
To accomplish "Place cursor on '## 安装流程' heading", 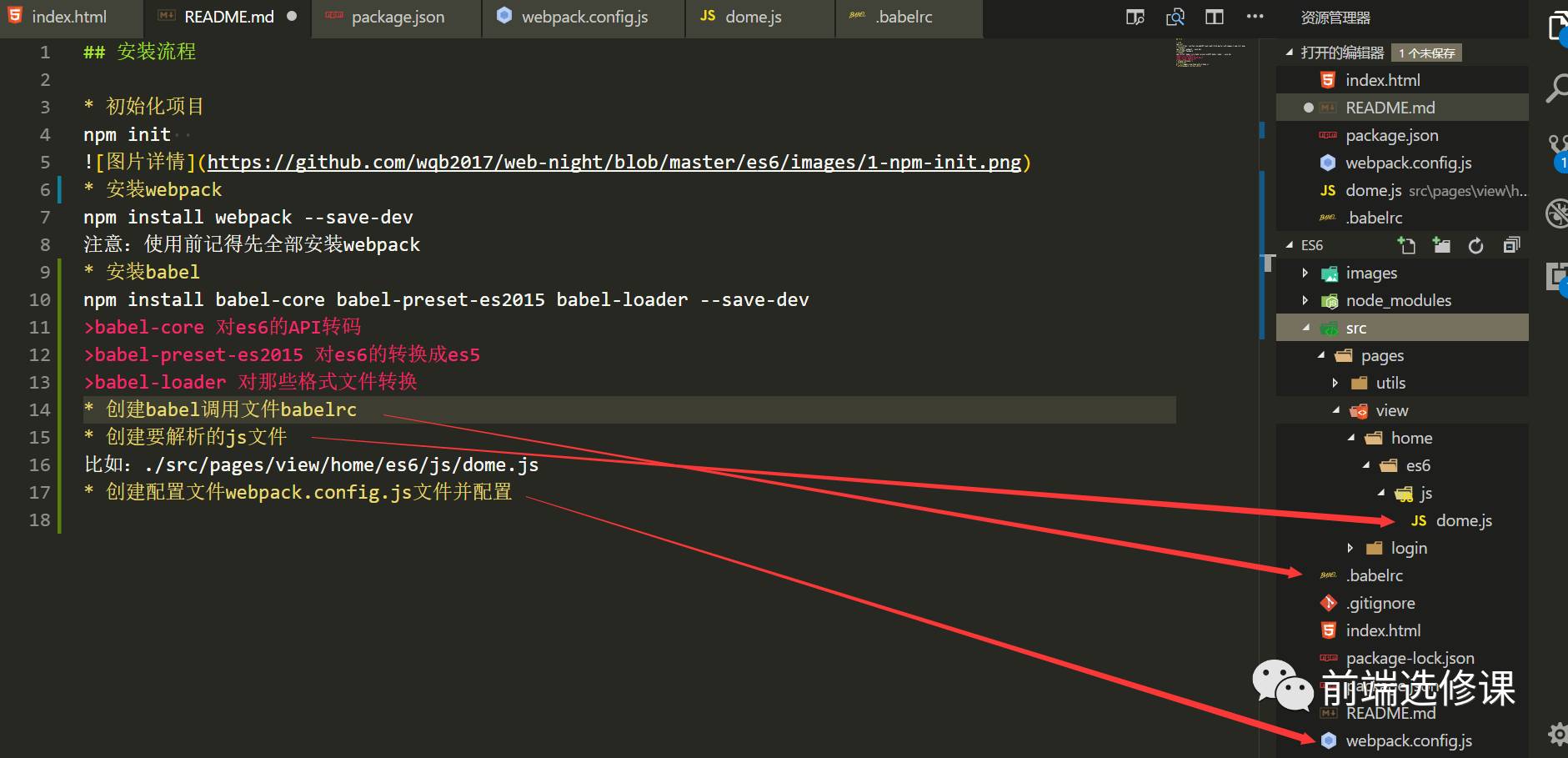I will (140, 52).
